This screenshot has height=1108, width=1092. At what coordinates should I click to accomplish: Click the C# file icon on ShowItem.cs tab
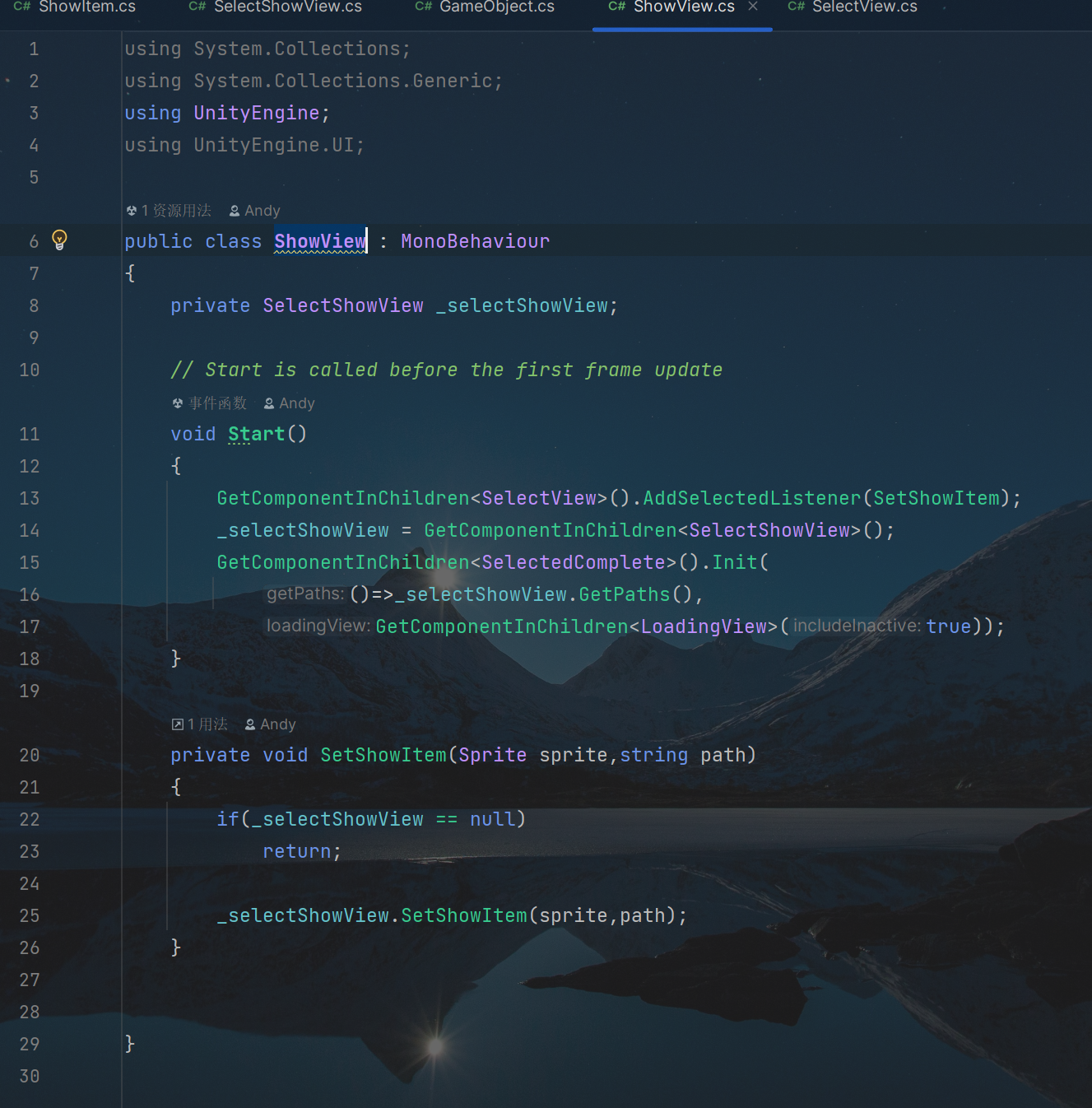click(22, 7)
